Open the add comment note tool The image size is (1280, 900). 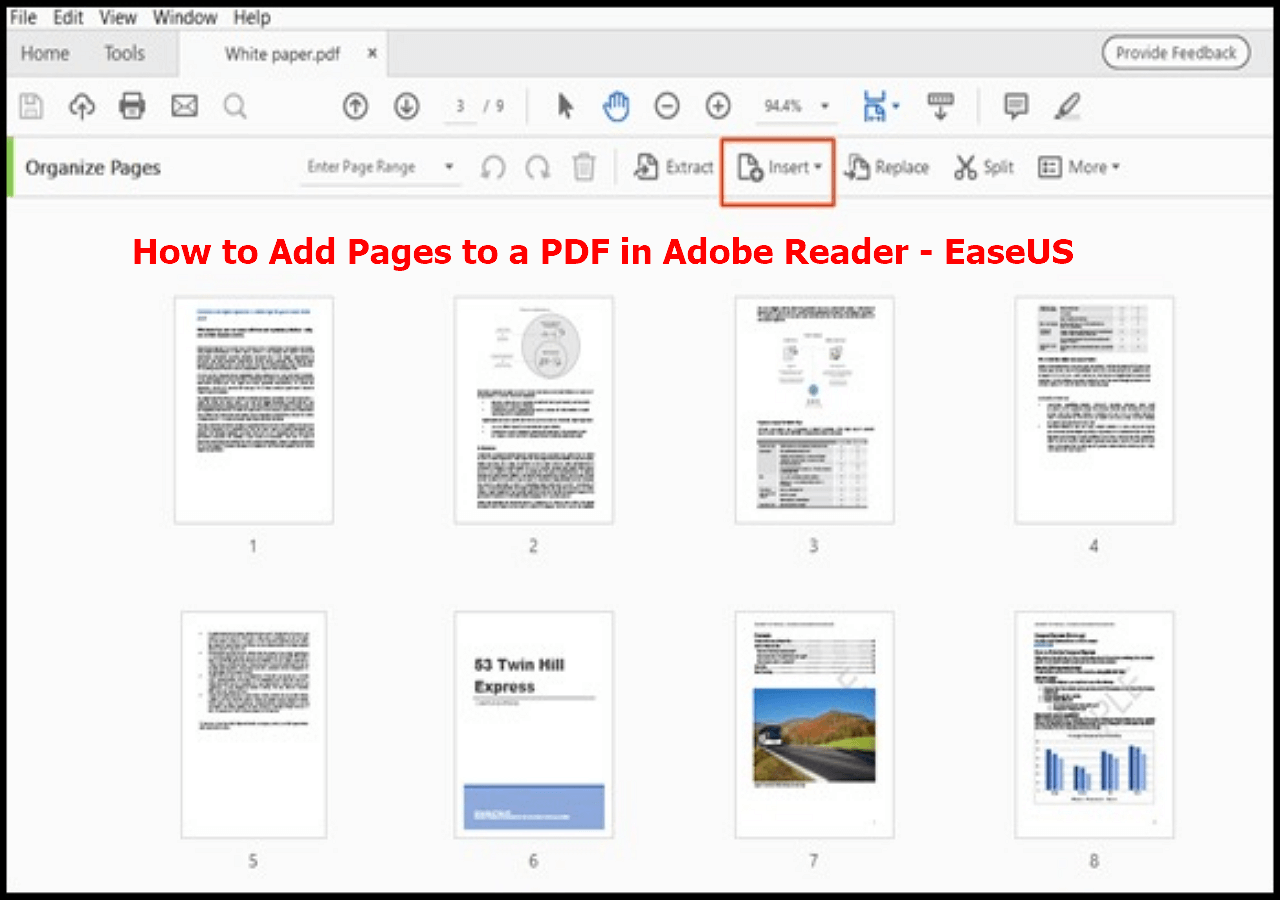click(x=1016, y=106)
